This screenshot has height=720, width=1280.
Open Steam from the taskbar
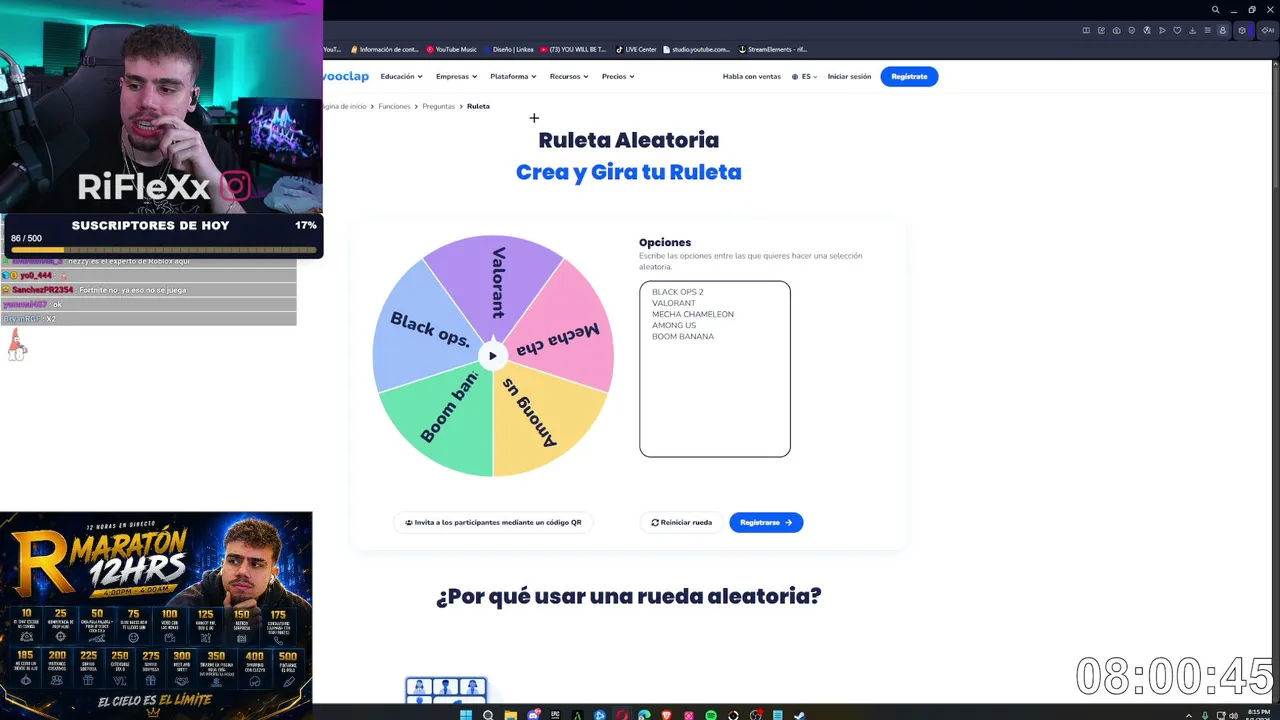[x=798, y=715]
